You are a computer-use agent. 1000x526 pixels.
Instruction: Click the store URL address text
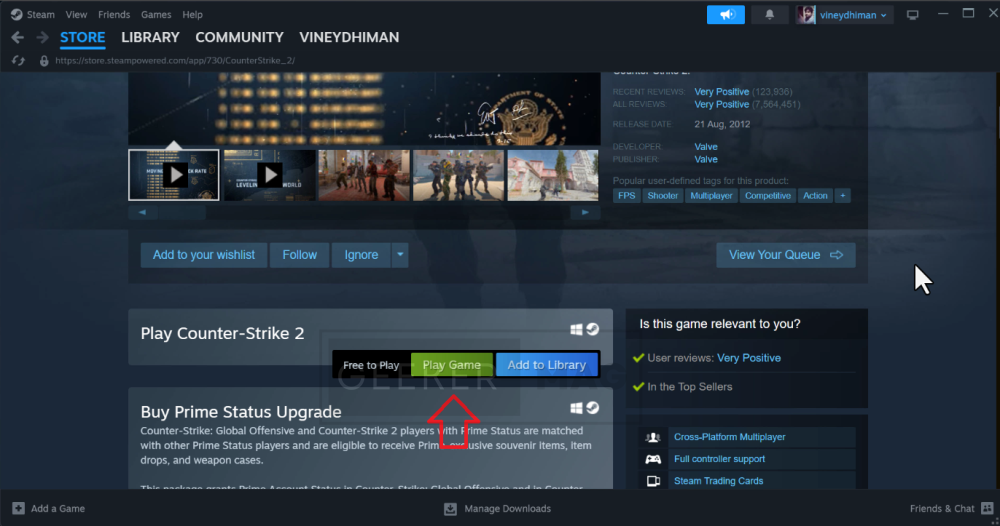click(x=175, y=61)
